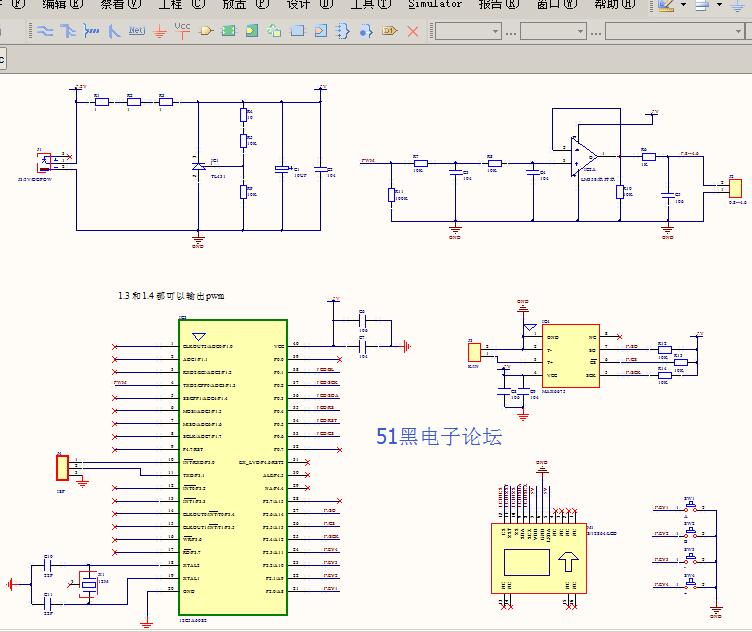Screen dimensions: 752x632
Task: Select the Place Wire tool
Action: [x=46, y=31]
